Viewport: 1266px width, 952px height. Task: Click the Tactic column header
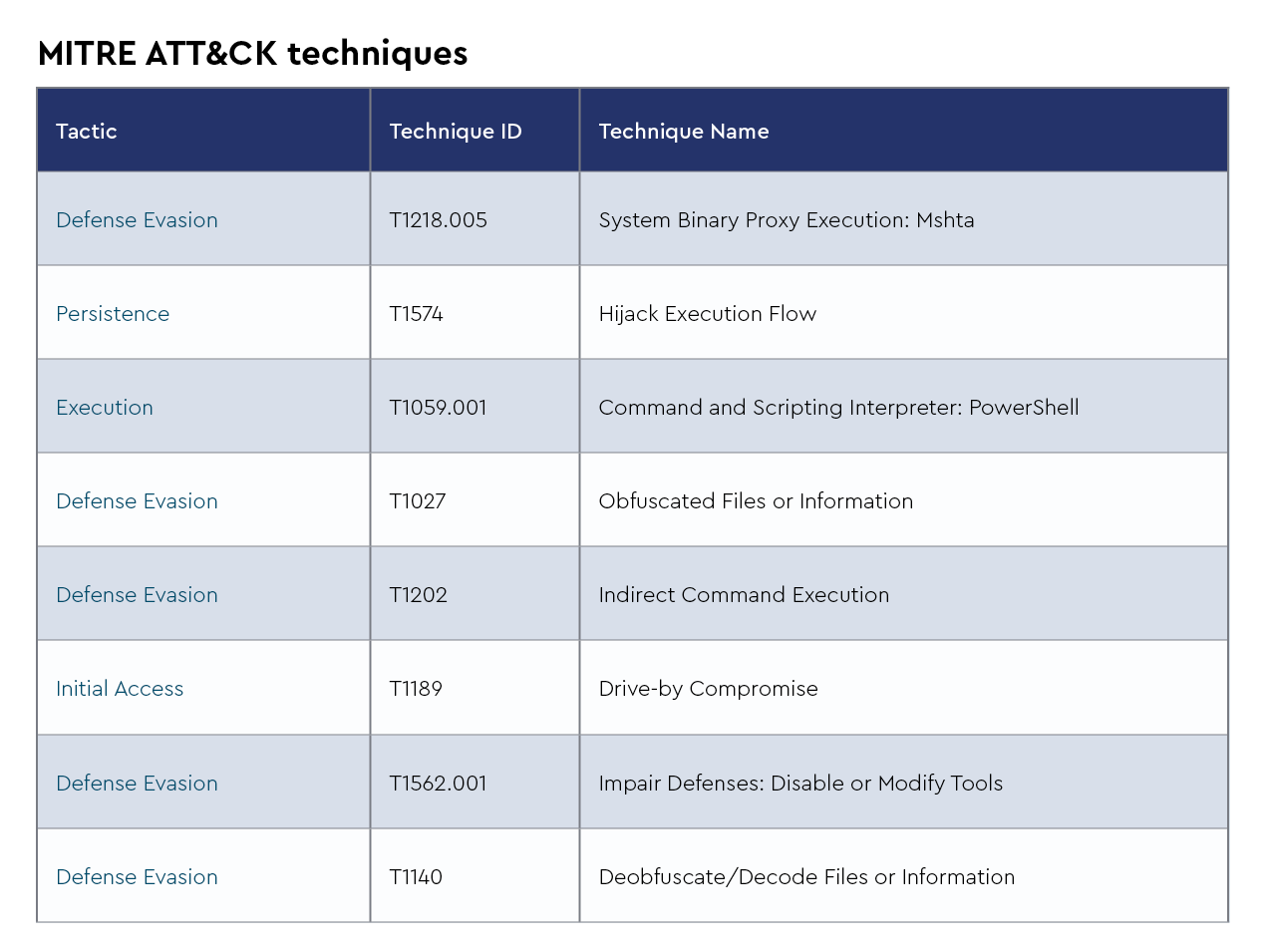click(x=87, y=132)
